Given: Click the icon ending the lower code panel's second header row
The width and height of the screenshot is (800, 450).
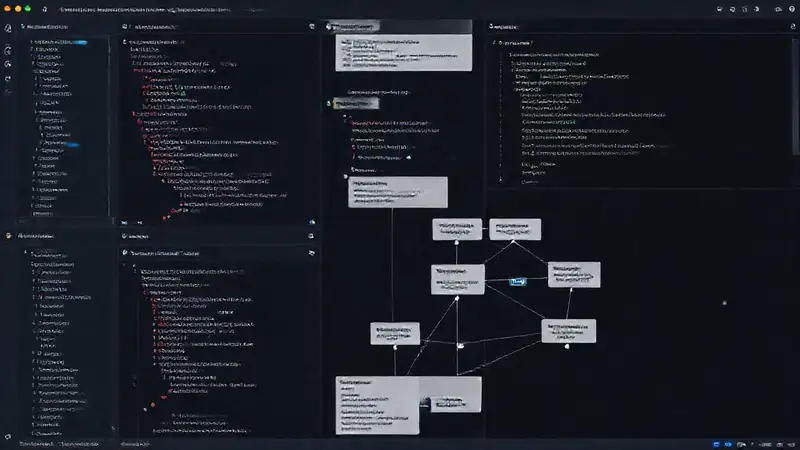Looking at the screenshot, I should [x=311, y=253].
